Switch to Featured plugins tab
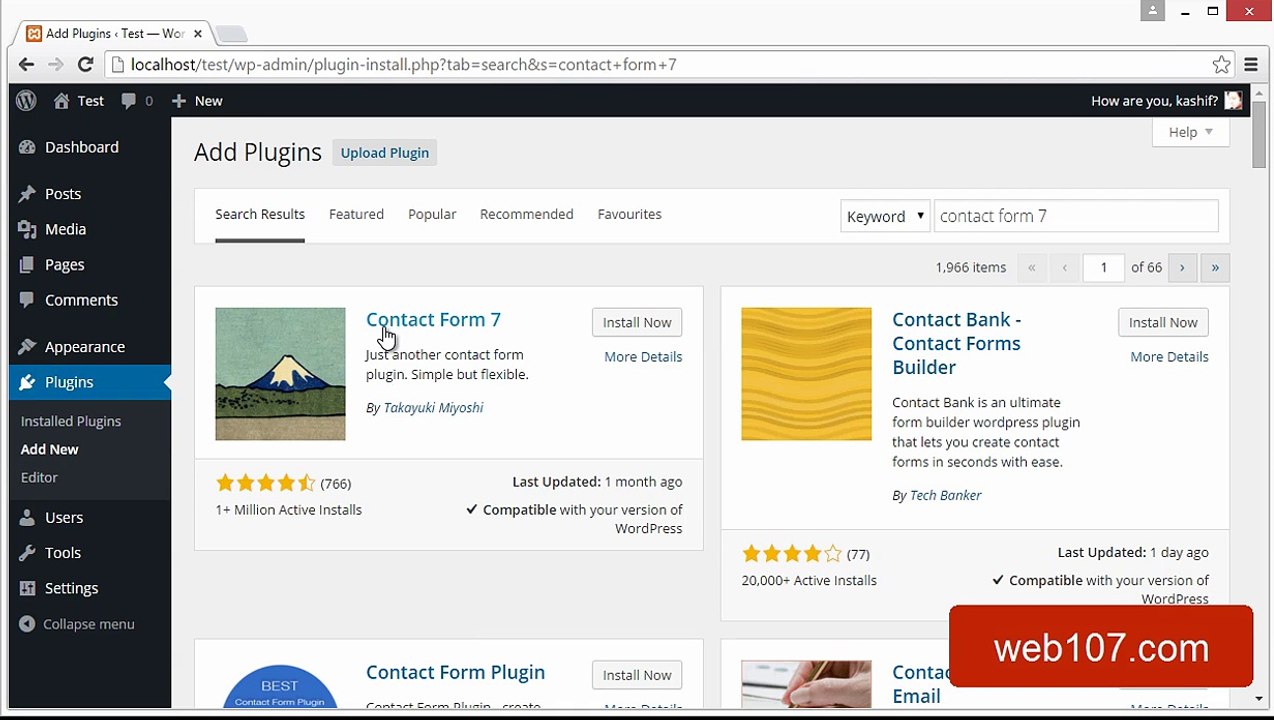This screenshot has width=1274, height=720. (x=356, y=214)
